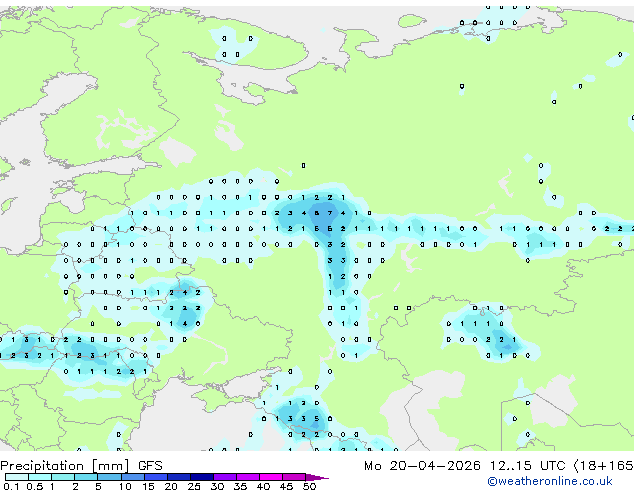Click the '0.5' legend scale number

(x=35, y=486)
